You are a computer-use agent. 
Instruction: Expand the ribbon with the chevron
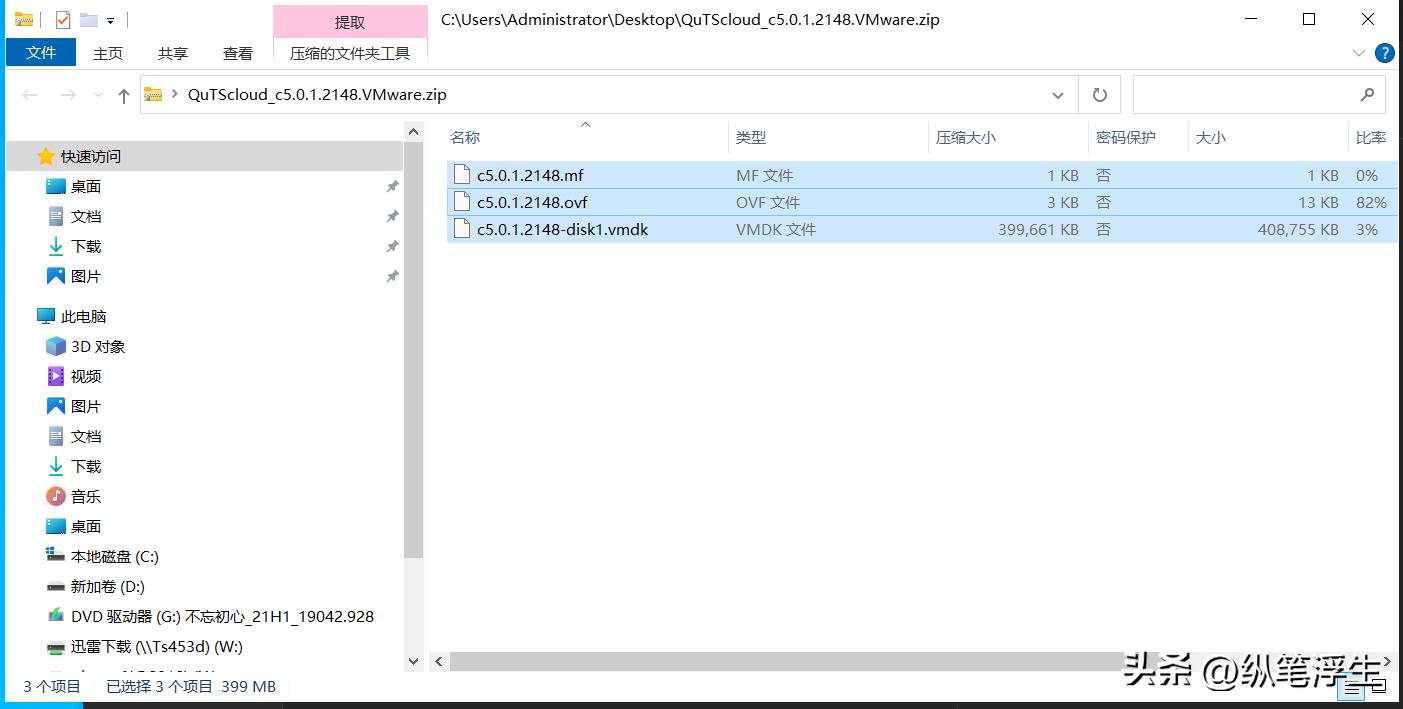(1359, 53)
